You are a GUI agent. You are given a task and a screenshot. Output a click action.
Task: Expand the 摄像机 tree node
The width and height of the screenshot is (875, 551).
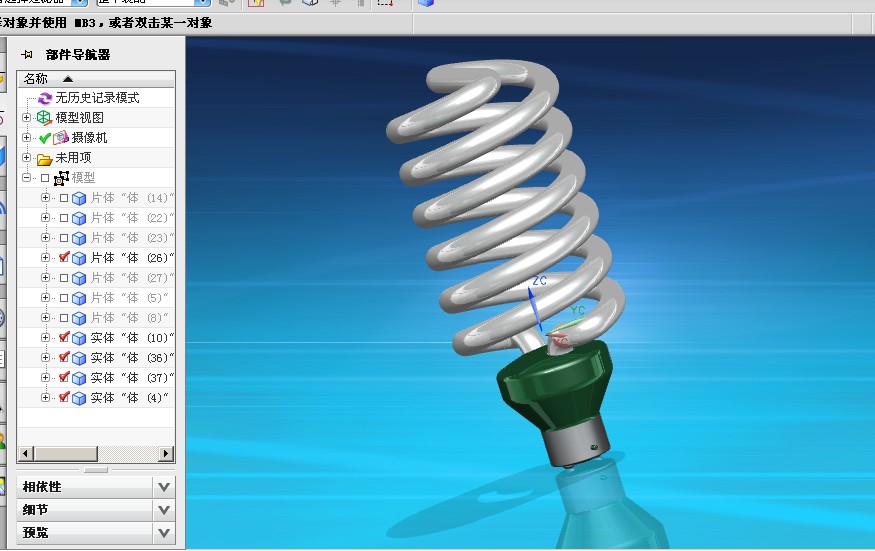(x=26, y=137)
